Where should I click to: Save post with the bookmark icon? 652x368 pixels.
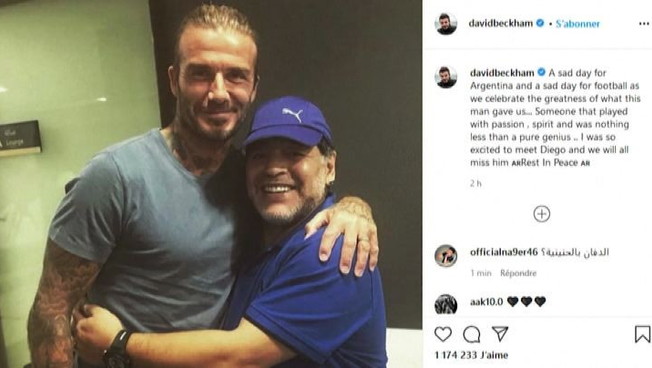tap(642, 334)
